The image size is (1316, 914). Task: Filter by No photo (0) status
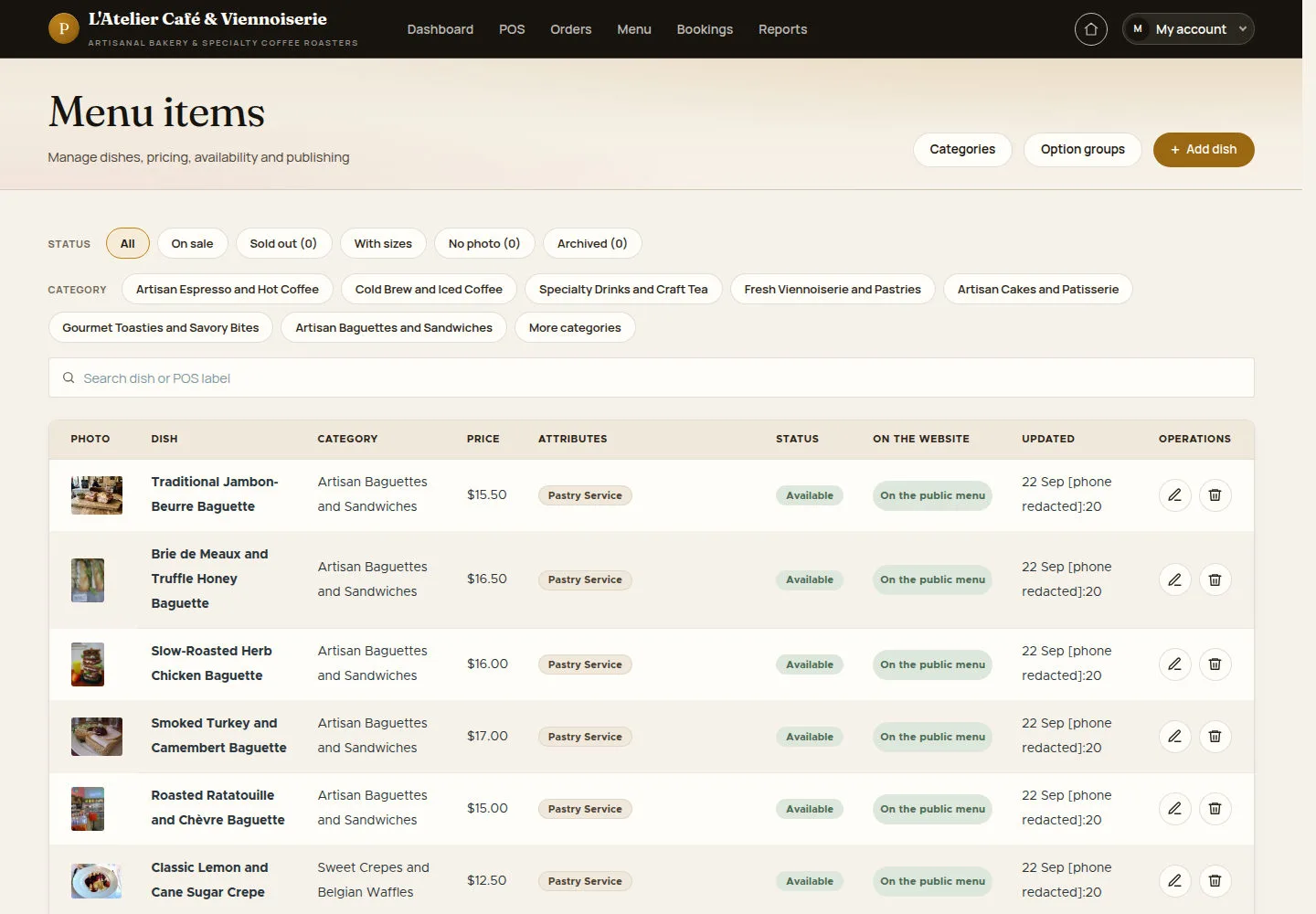484,243
